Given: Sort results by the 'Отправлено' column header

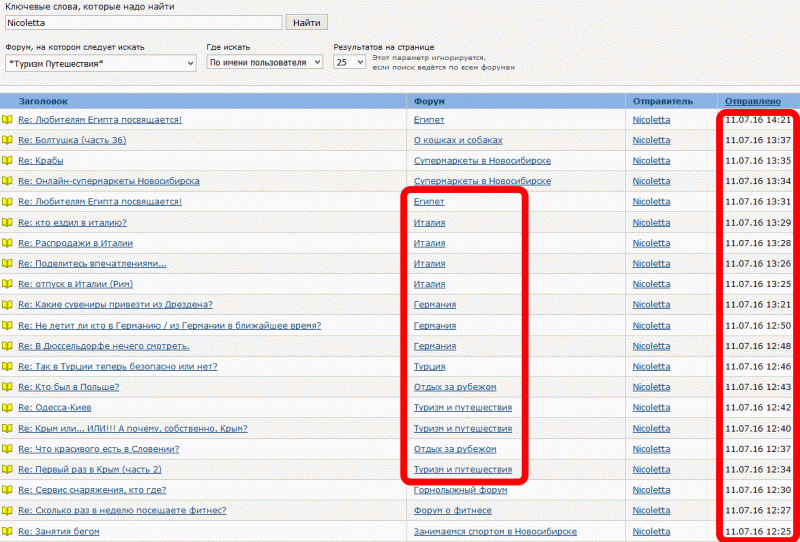Looking at the screenshot, I should click(752, 101).
